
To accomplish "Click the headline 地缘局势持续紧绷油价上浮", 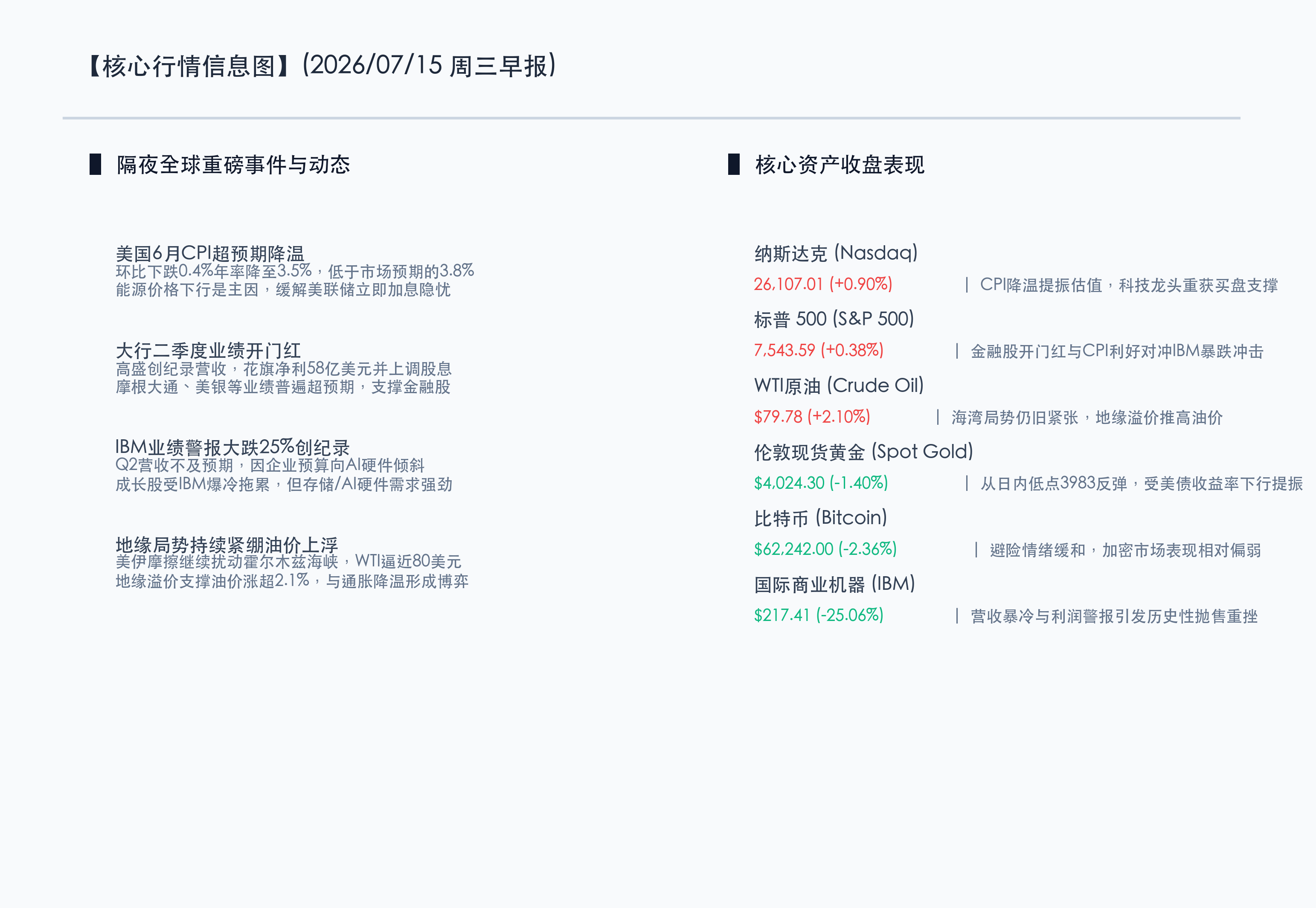I will 227,545.
